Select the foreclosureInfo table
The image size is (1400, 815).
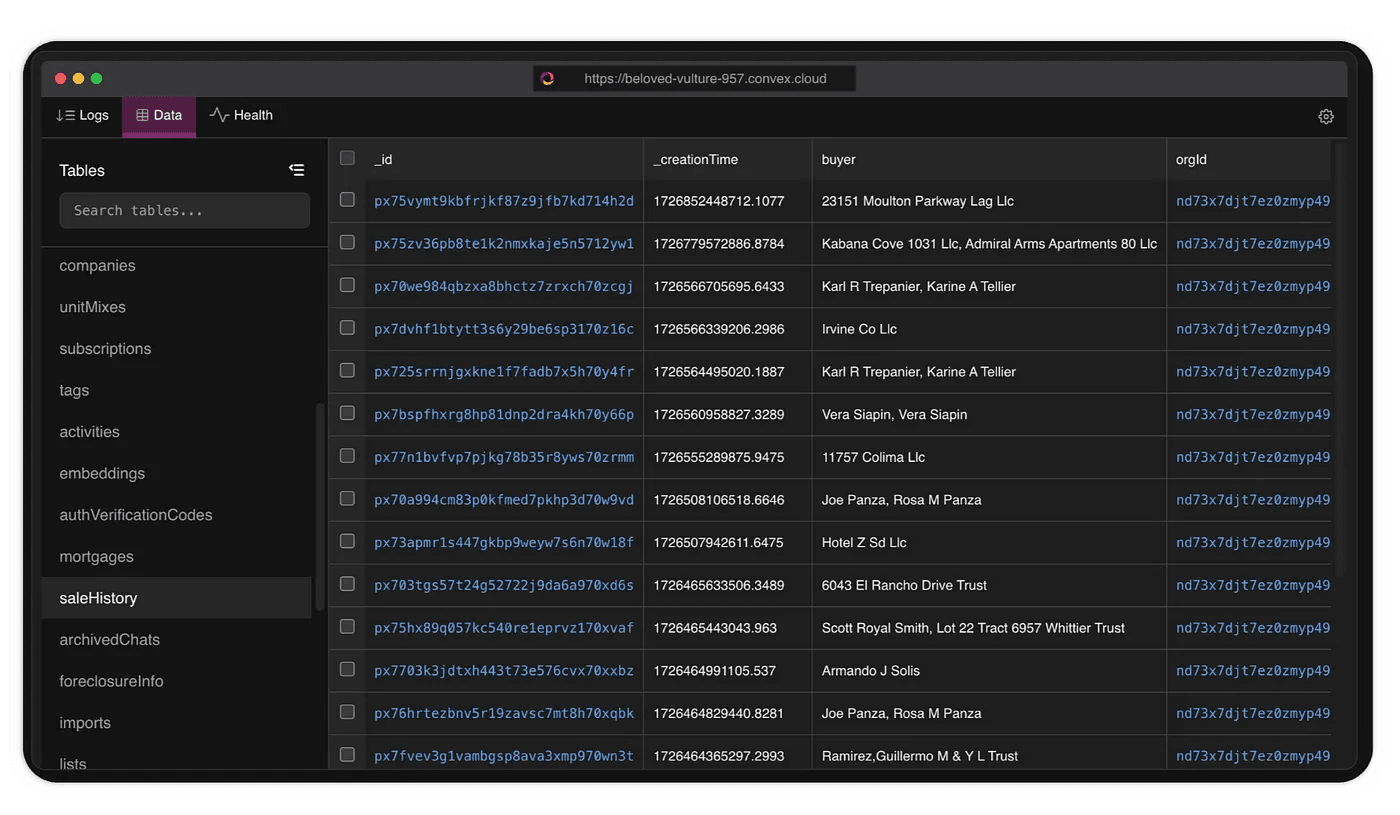click(x=111, y=682)
